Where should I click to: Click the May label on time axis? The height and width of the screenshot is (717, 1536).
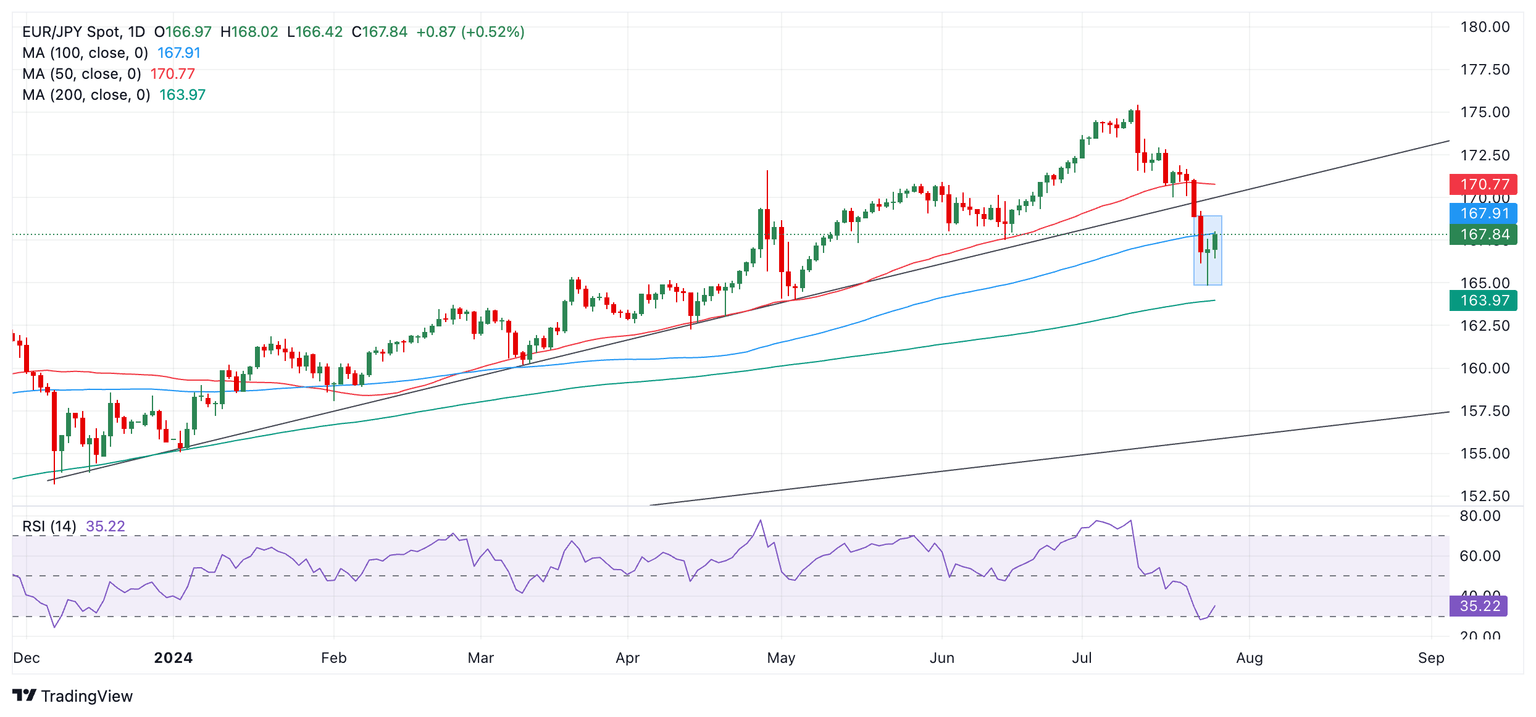coord(780,659)
